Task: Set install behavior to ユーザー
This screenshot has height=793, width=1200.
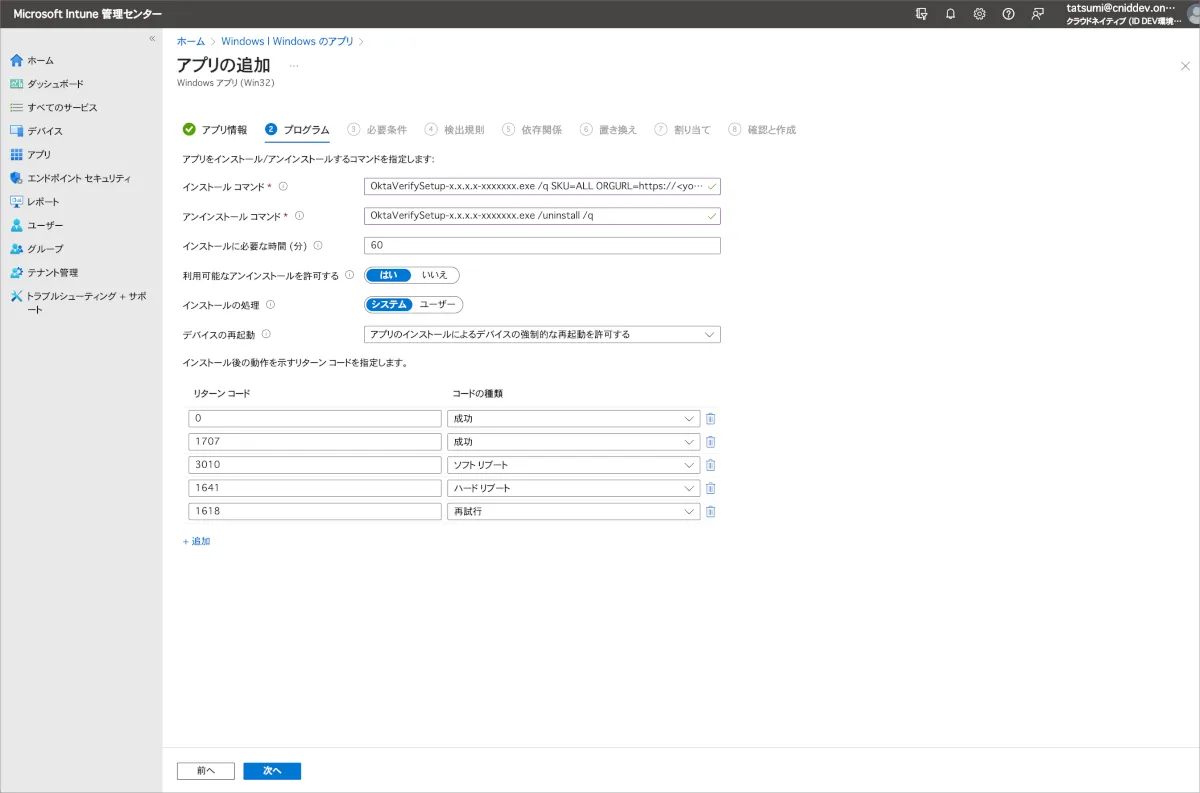Action: [x=437, y=305]
